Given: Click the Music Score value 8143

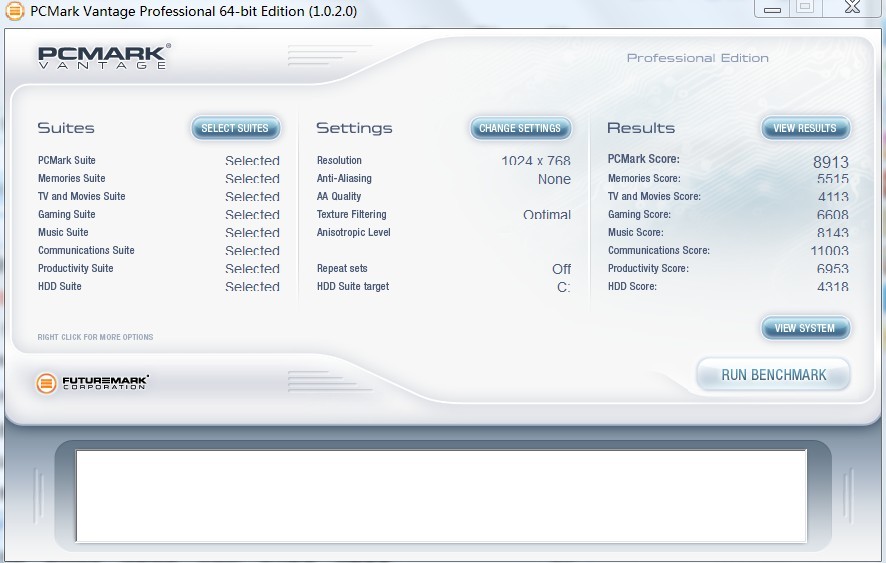Looking at the screenshot, I should (x=833, y=233).
